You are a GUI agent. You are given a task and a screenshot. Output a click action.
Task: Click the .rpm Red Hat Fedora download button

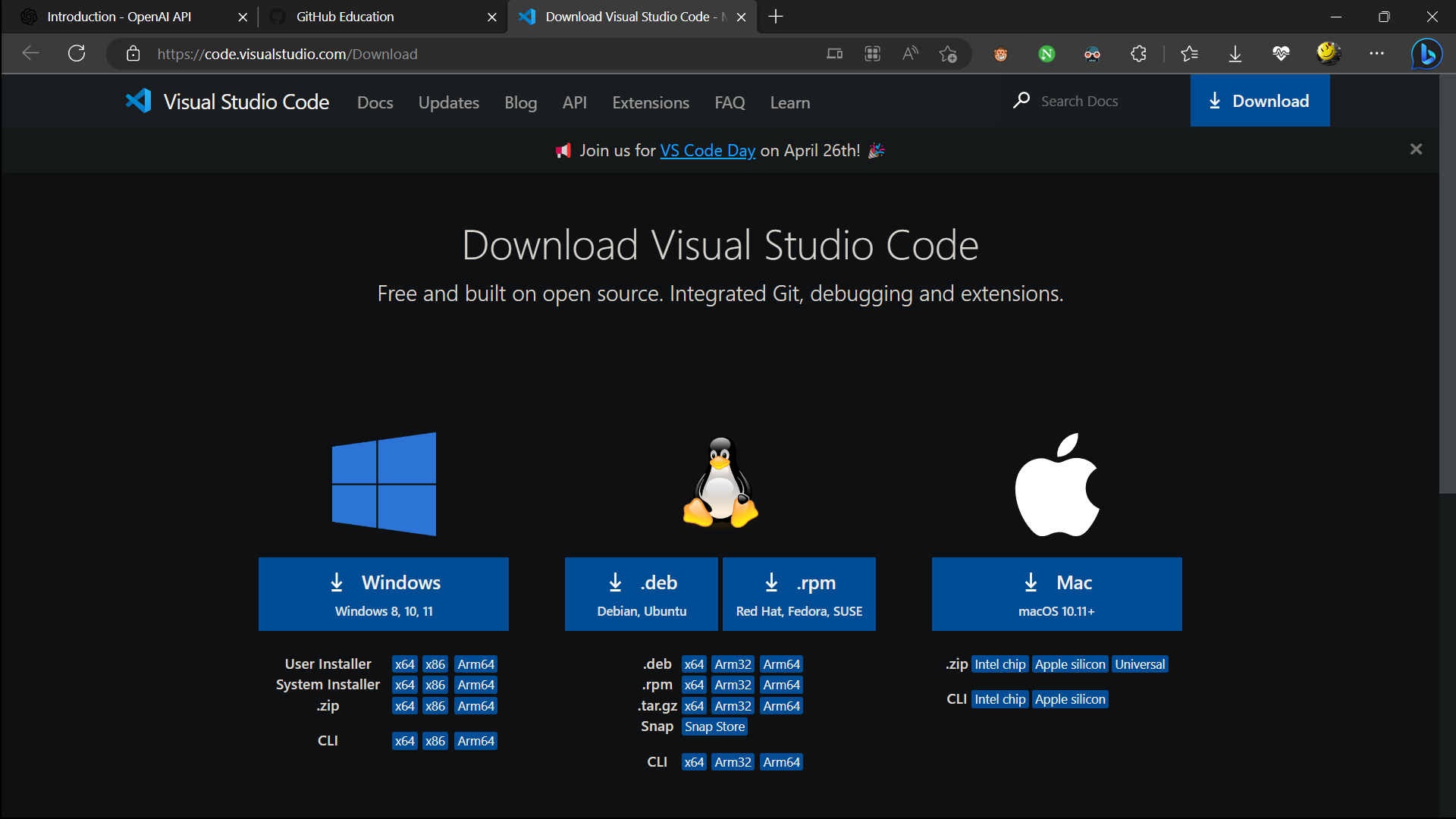(799, 594)
